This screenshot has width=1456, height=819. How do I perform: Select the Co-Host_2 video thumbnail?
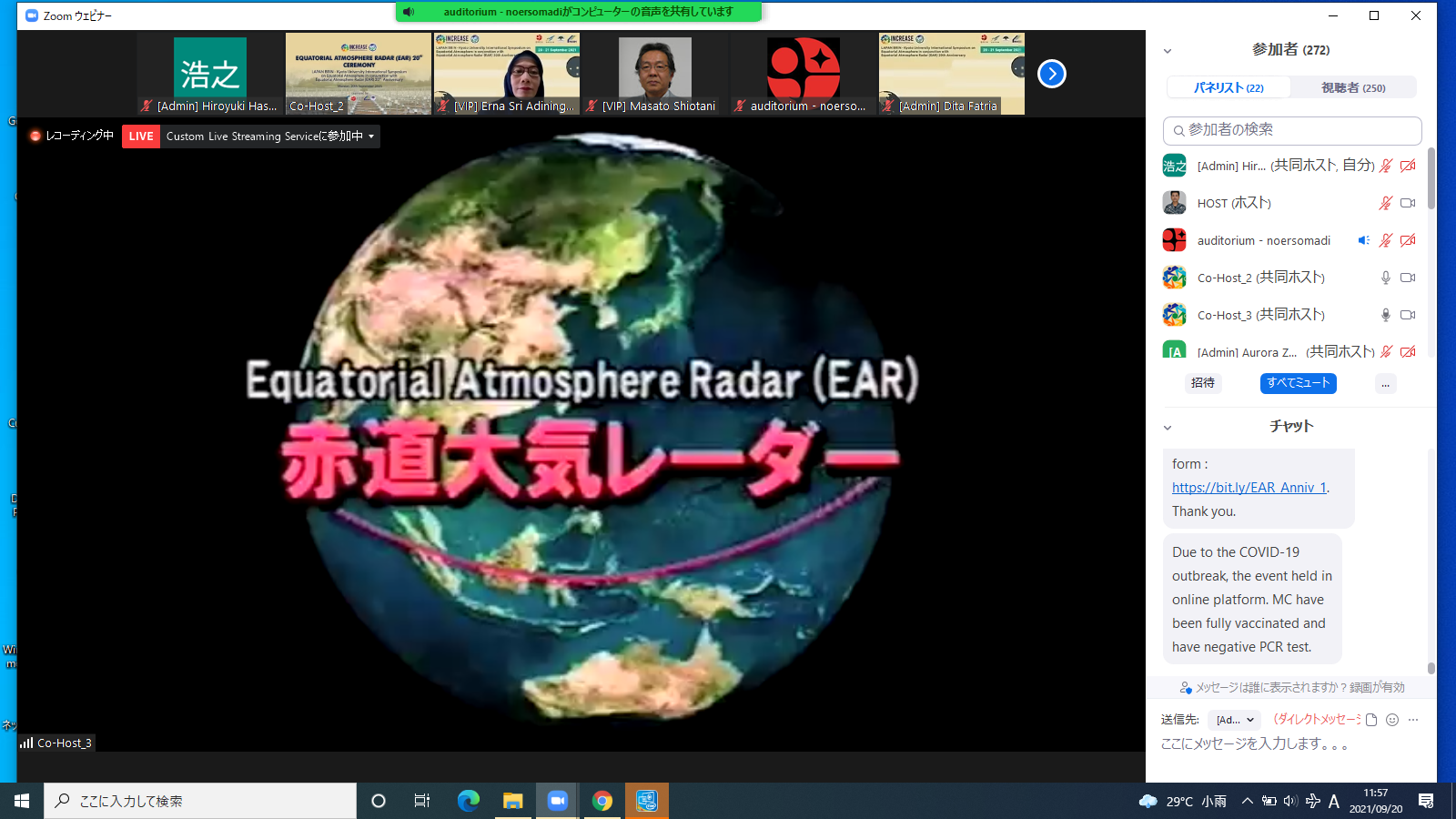(x=359, y=74)
